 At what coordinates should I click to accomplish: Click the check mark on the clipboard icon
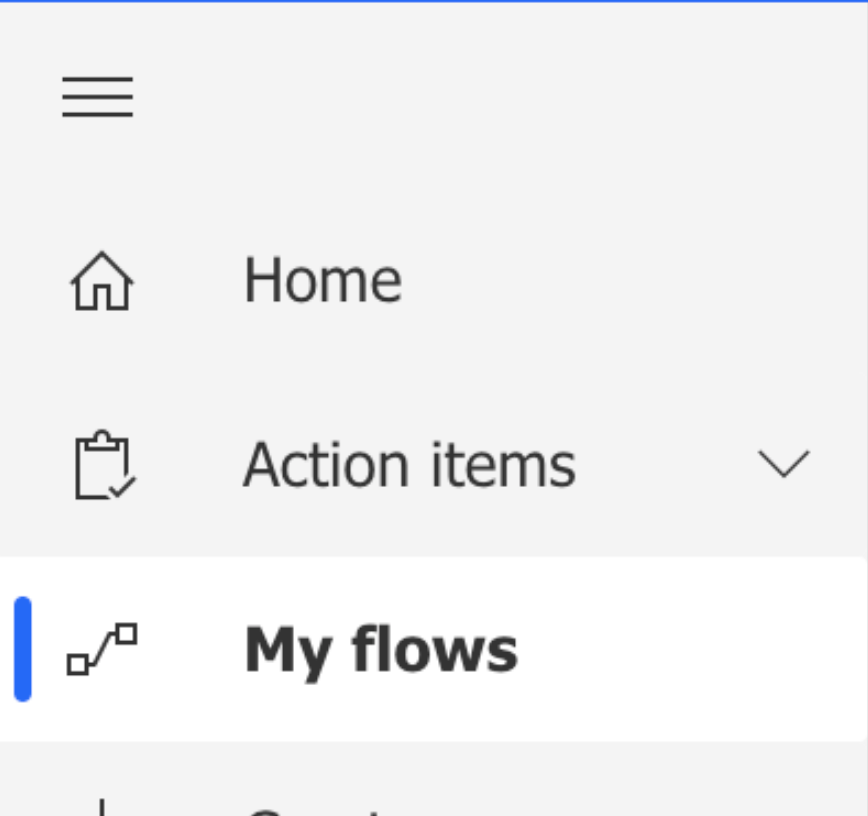pyautogui.click(x=123, y=487)
